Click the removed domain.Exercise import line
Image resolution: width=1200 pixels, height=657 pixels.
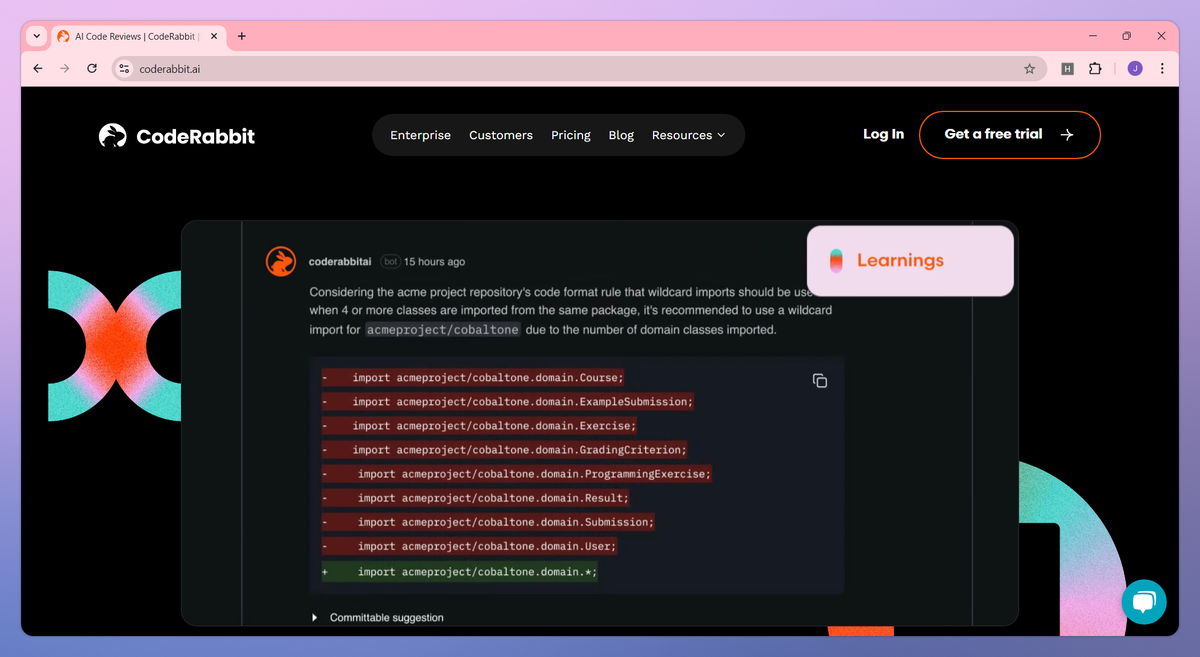479,426
